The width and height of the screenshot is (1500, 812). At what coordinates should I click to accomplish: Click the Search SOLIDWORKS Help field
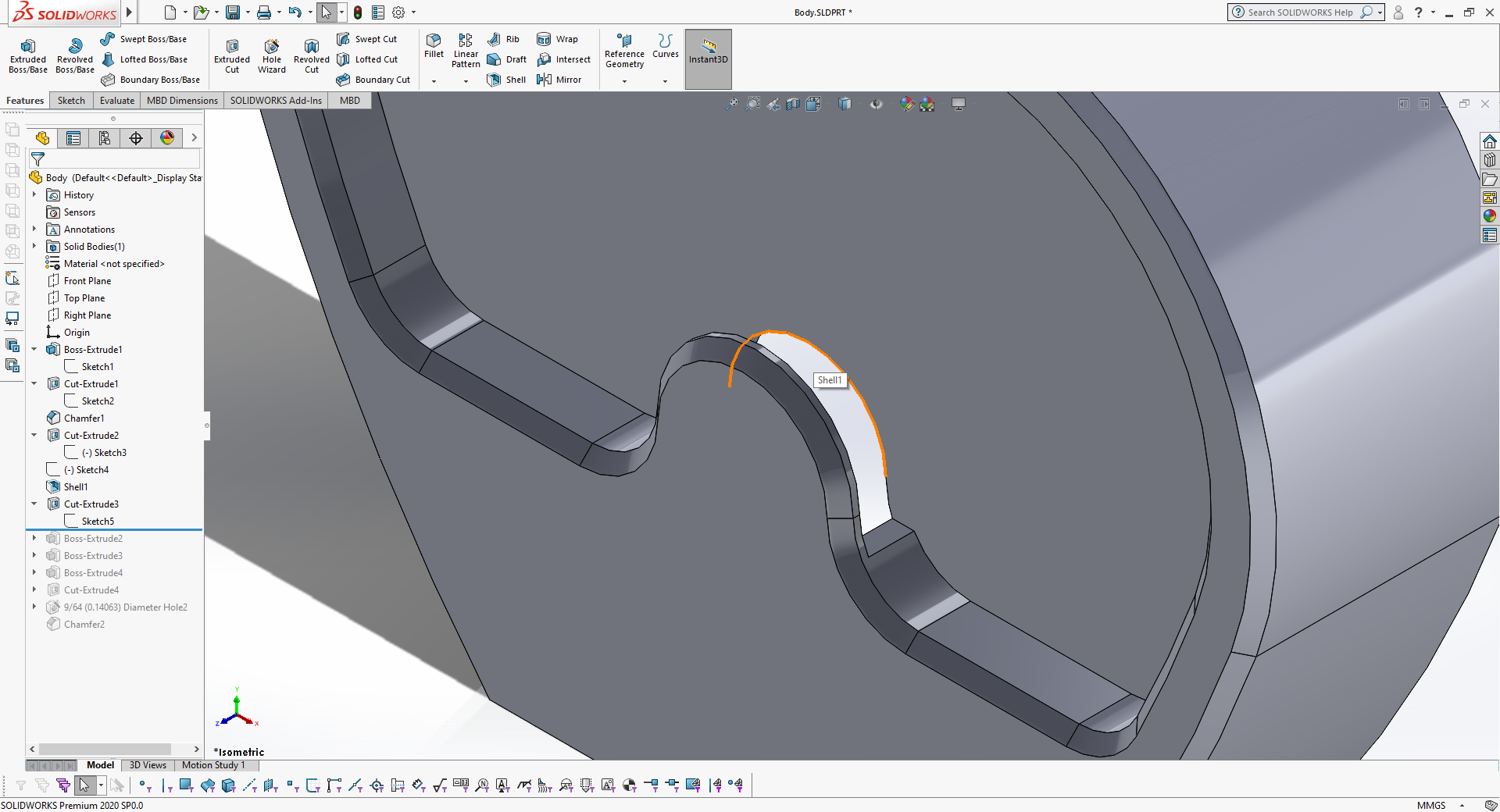click(x=1301, y=12)
